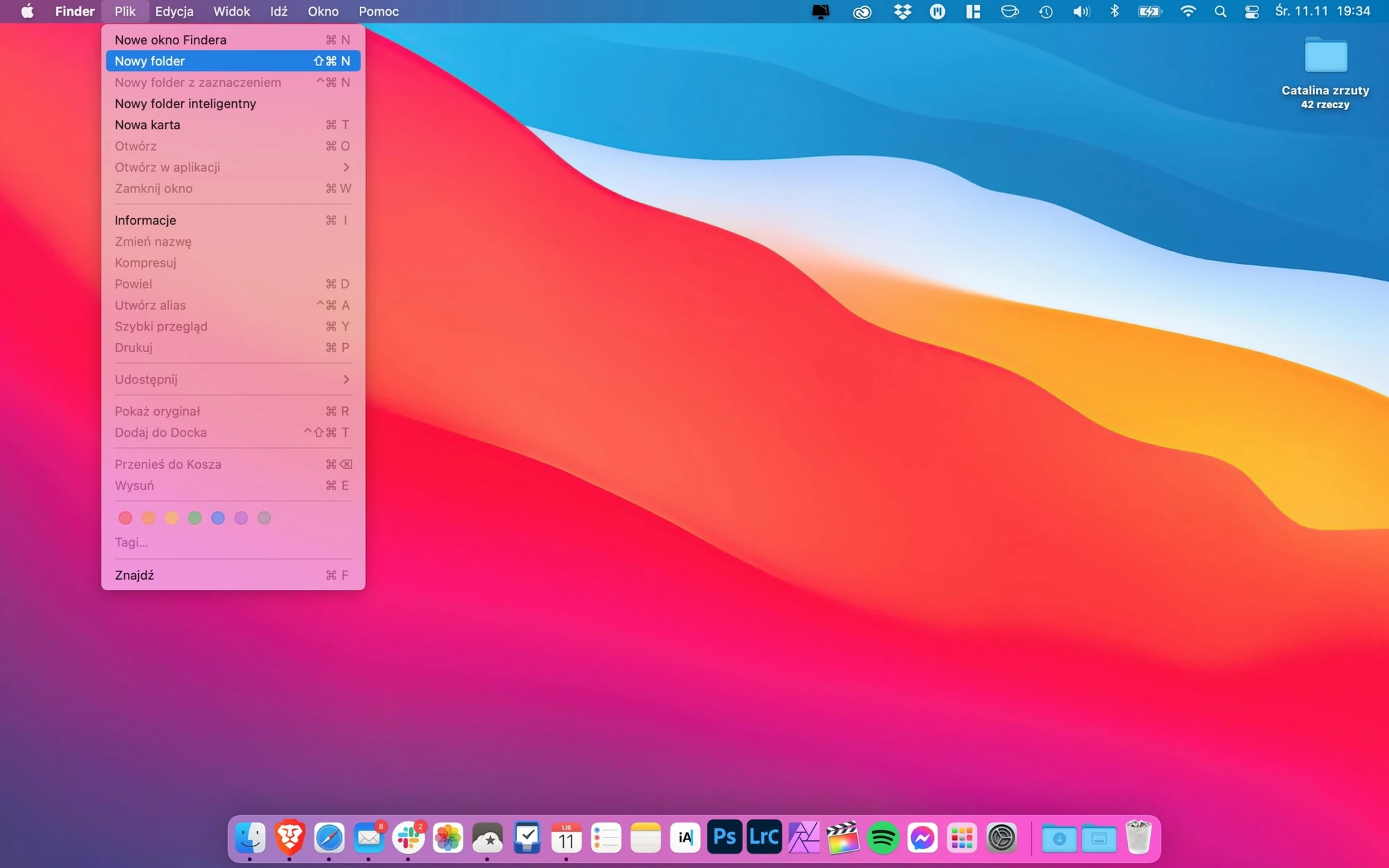Open the Edycja menu
Image resolution: width=1389 pixels, height=868 pixels.
(174, 11)
